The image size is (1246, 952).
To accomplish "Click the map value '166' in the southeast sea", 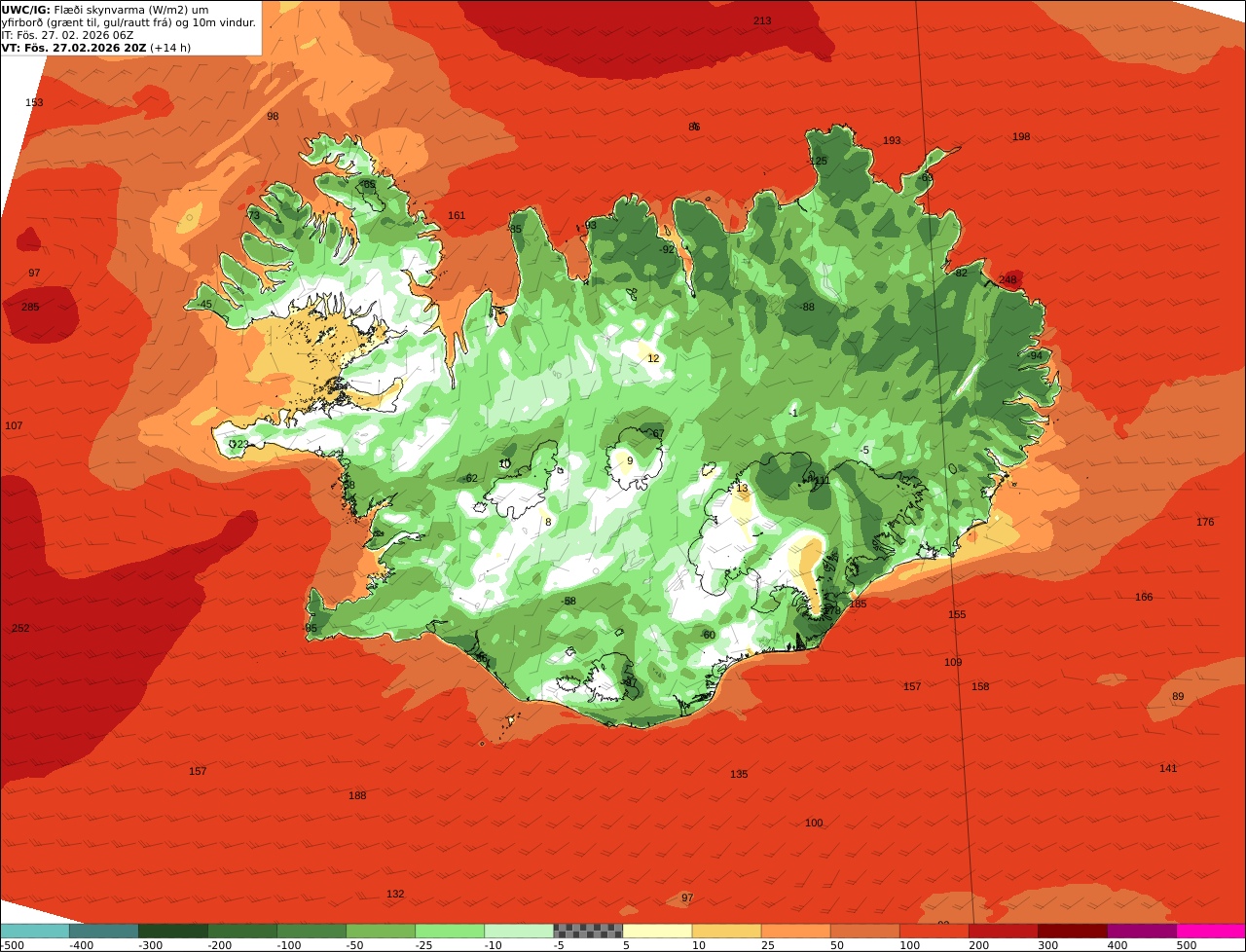I will (1144, 597).
